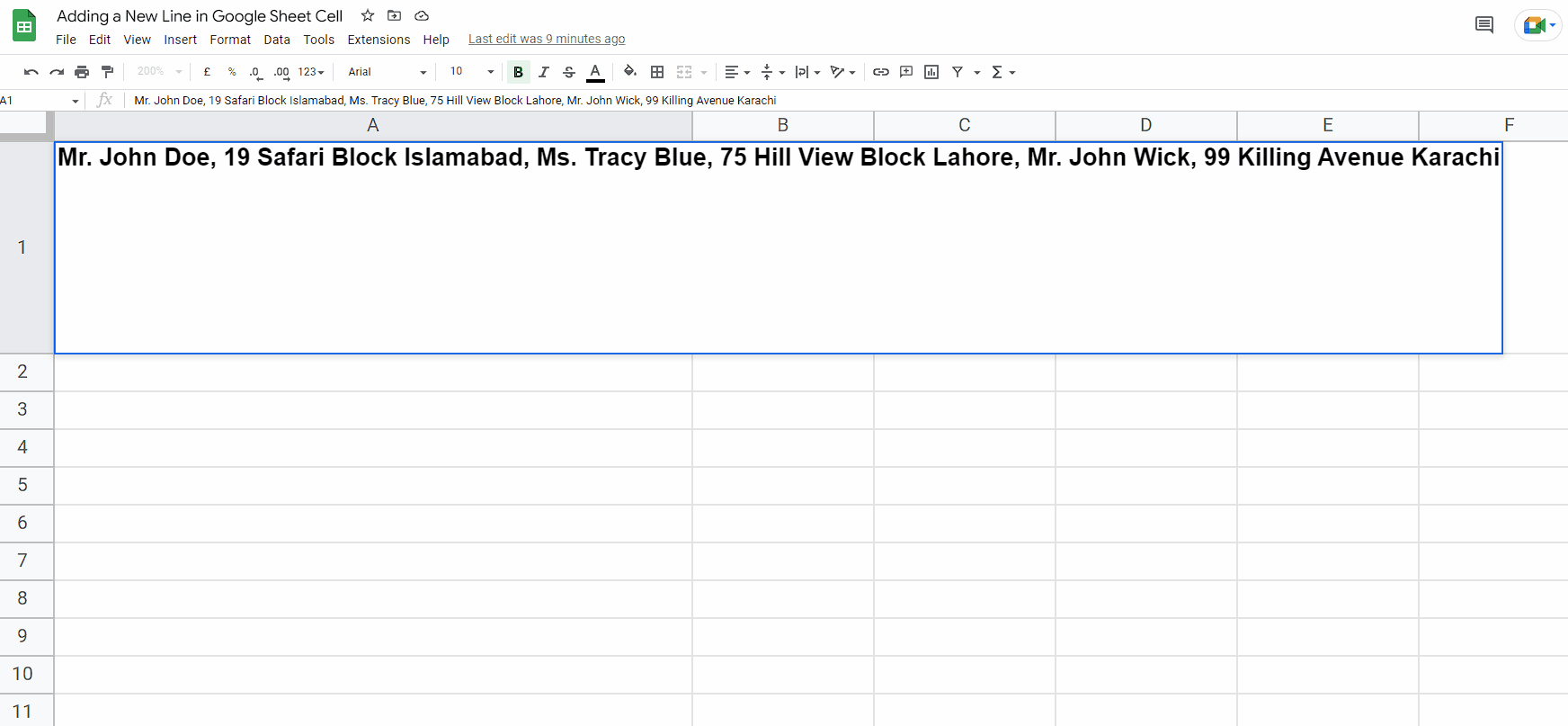Click the Undo icon
The width and height of the screenshot is (1568, 726).
(x=31, y=72)
